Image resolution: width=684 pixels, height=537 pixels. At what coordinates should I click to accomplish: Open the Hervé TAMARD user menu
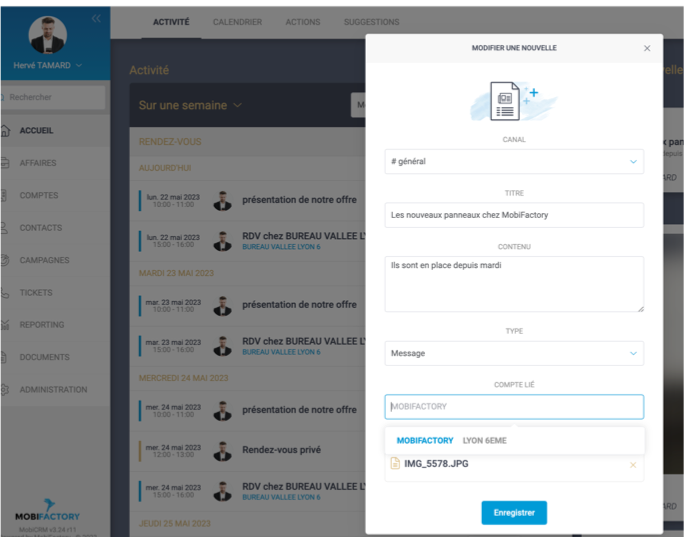coord(48,65)
